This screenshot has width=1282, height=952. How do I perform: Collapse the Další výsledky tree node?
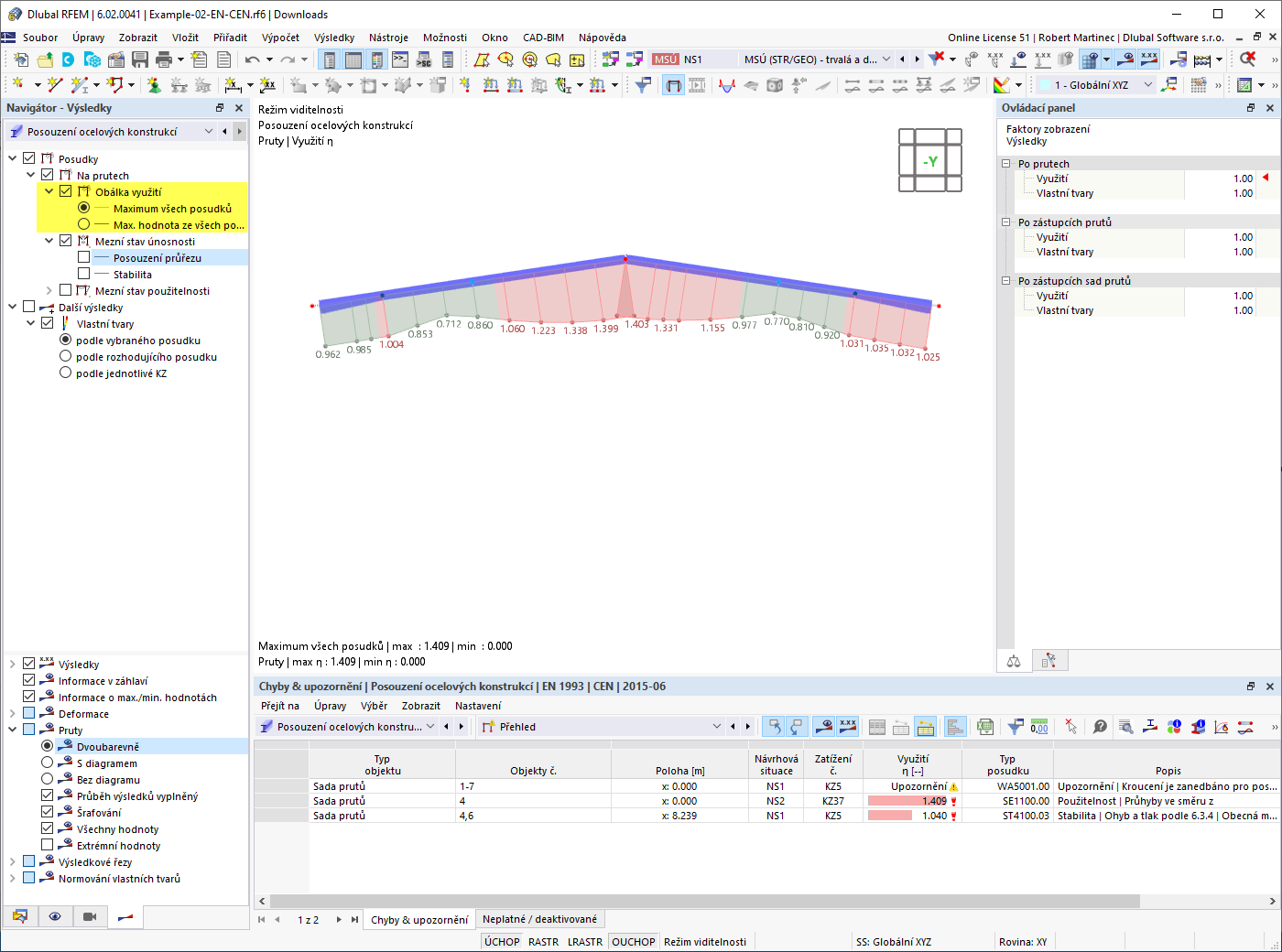(13, 307)
